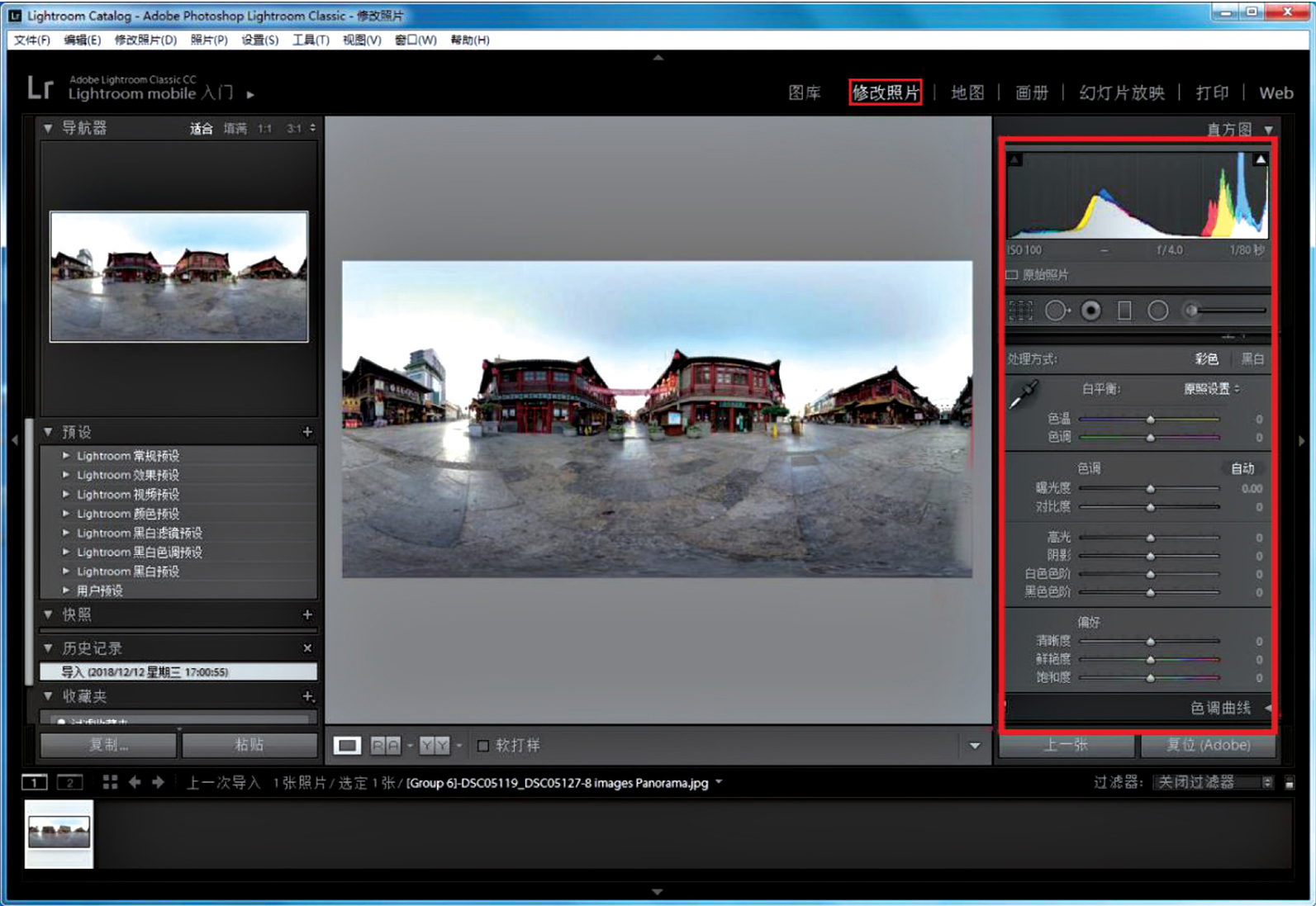Tick the 原始照片 checkbox
1316x906 pixels.
(x=1012, y=275)
